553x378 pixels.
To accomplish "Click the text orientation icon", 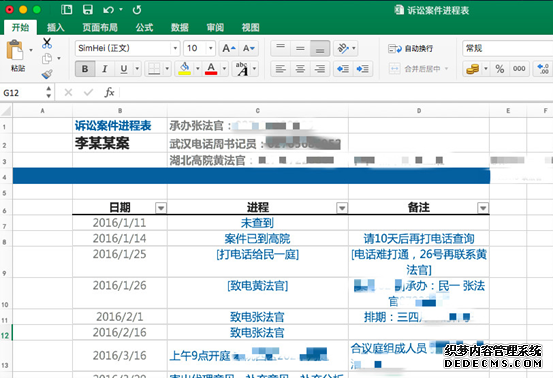I will click(x=342, y=48).
